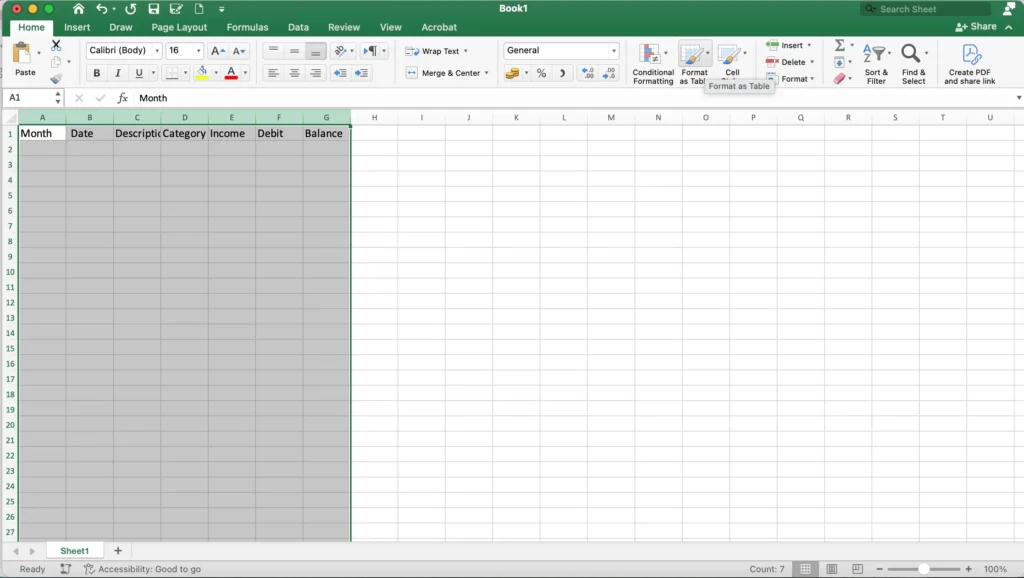Click the AutoSum icon
This screenshot has height=578, width=1024.
click(x=839, y=45)
